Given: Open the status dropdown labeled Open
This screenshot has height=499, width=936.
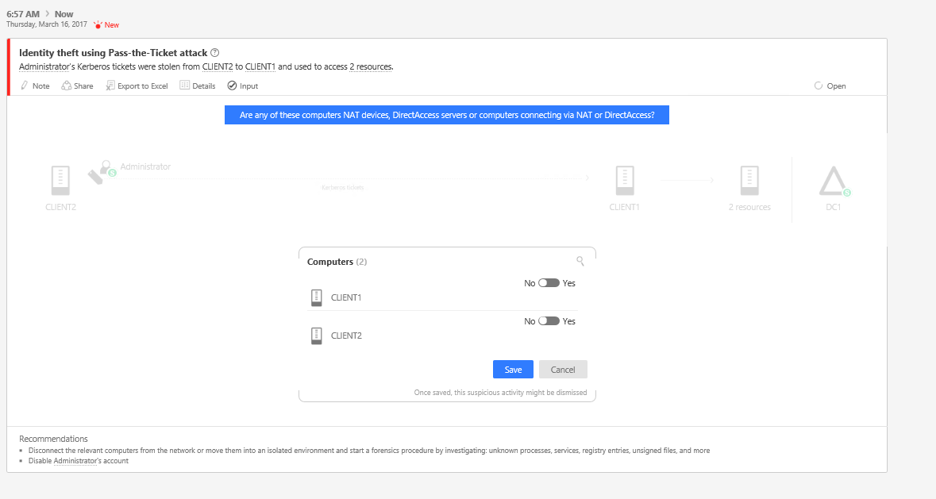Looking at the screenshot, I should [x=830, y=85].
